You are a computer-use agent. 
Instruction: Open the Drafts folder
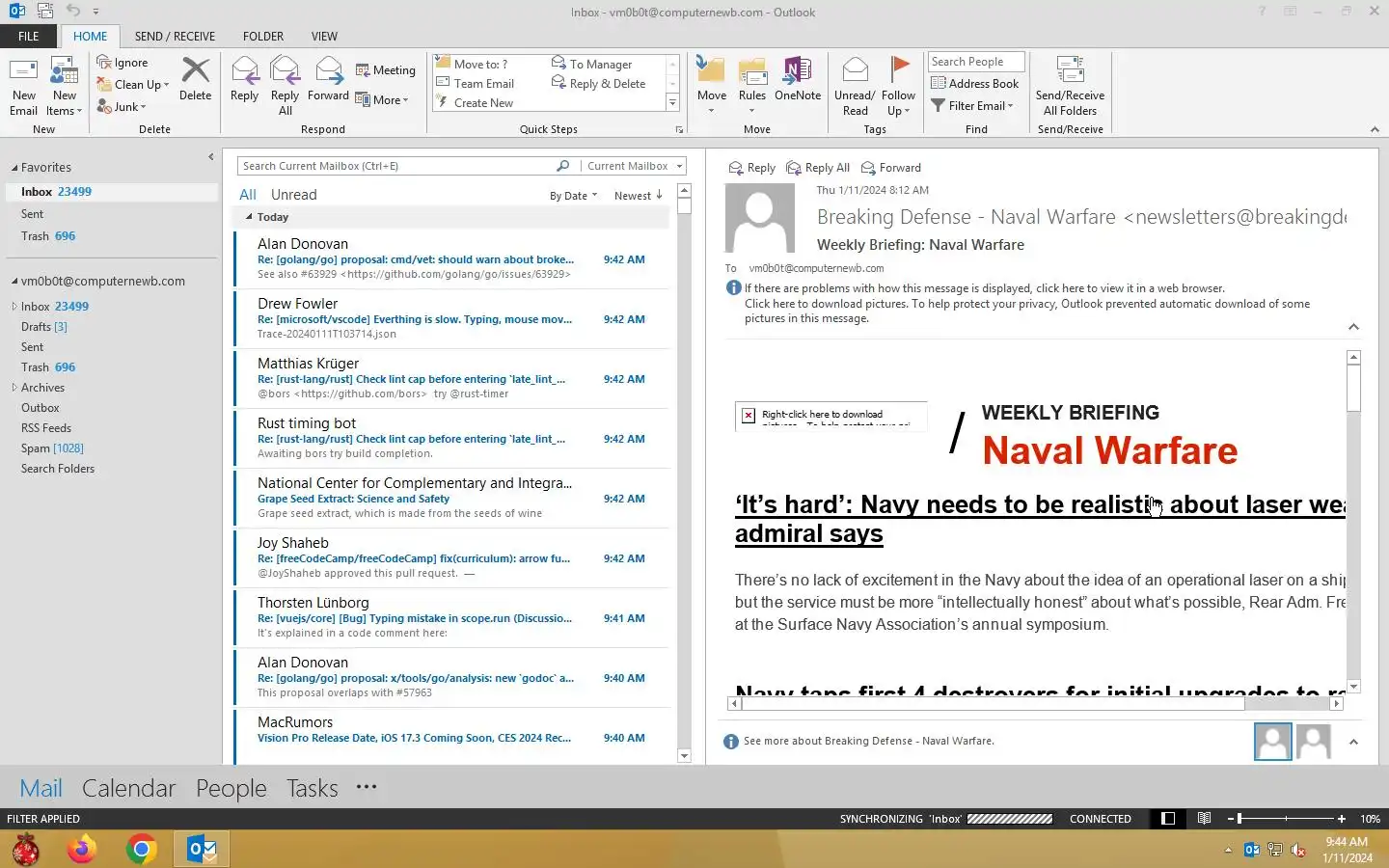pos(44,327)
